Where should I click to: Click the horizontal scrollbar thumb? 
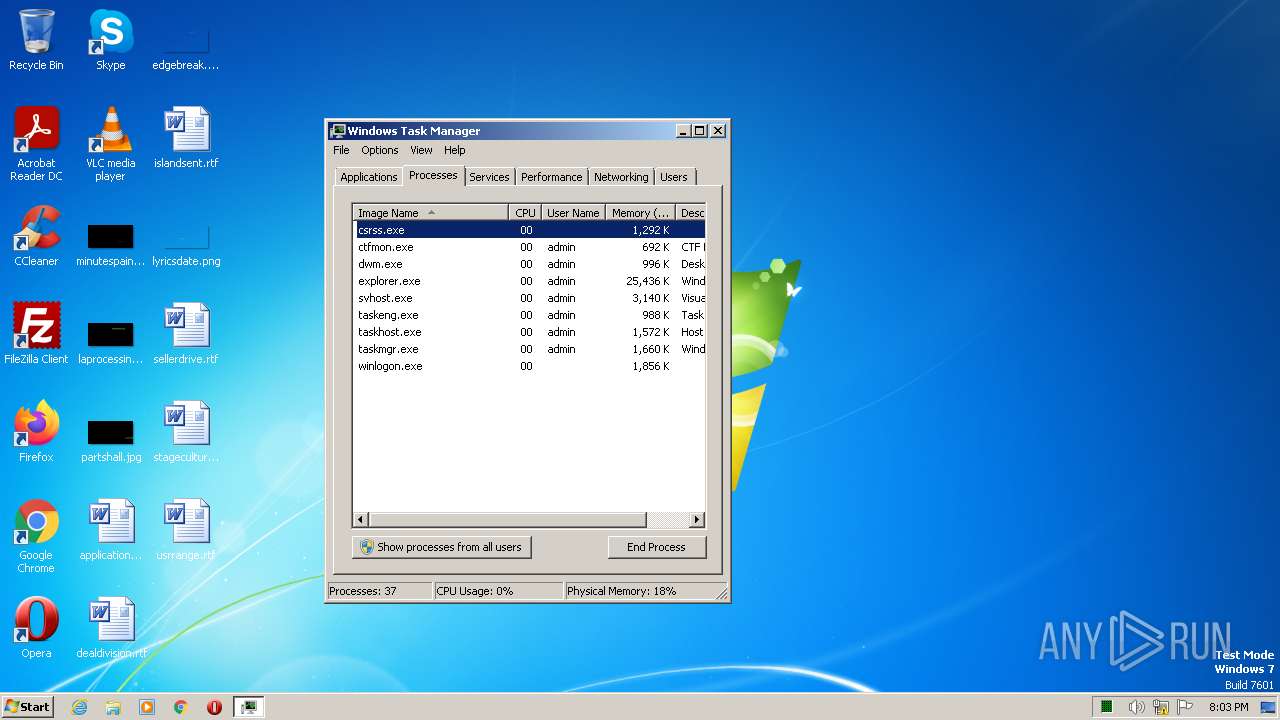point(508,520)
